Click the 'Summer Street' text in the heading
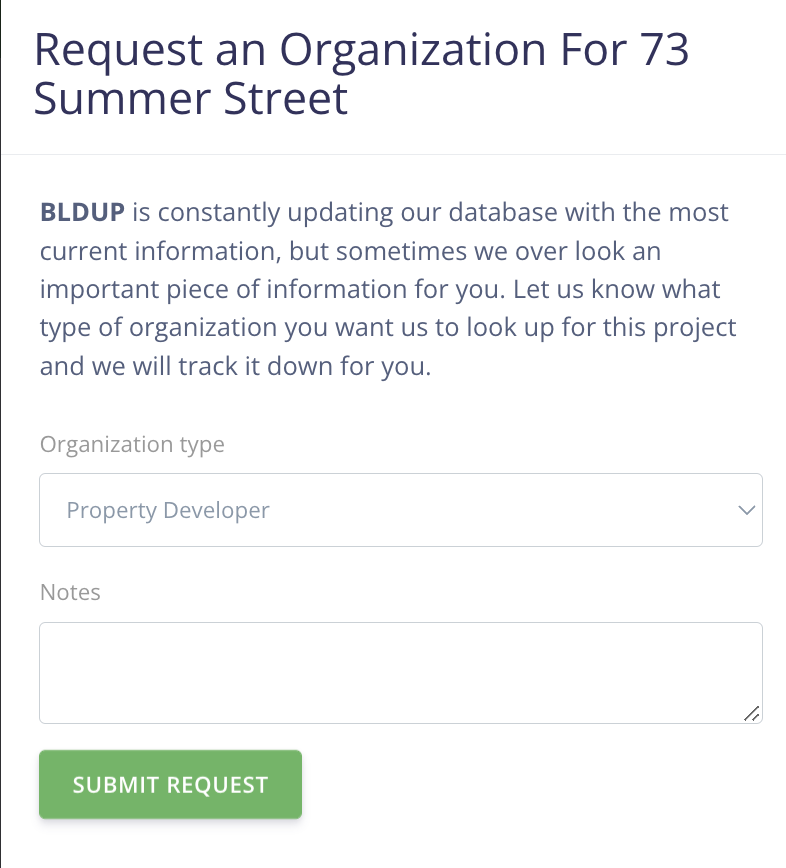Viewport: 786px width, 868px height. point(190,100)
